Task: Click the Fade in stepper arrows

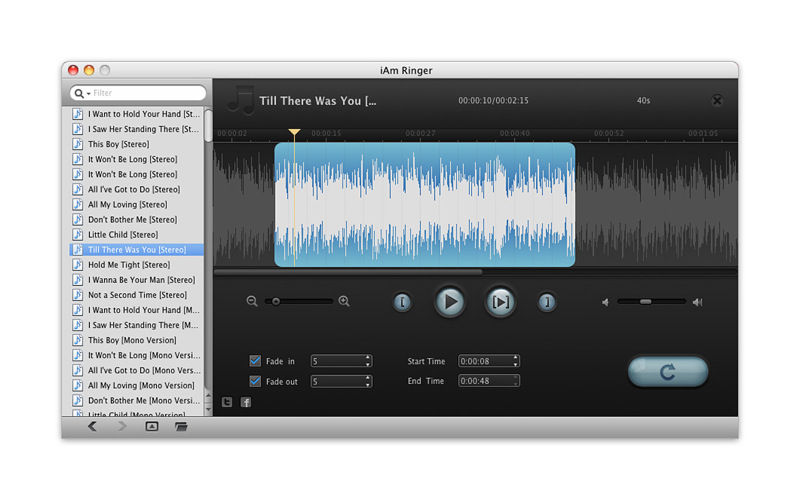Action: click(368, 361)
